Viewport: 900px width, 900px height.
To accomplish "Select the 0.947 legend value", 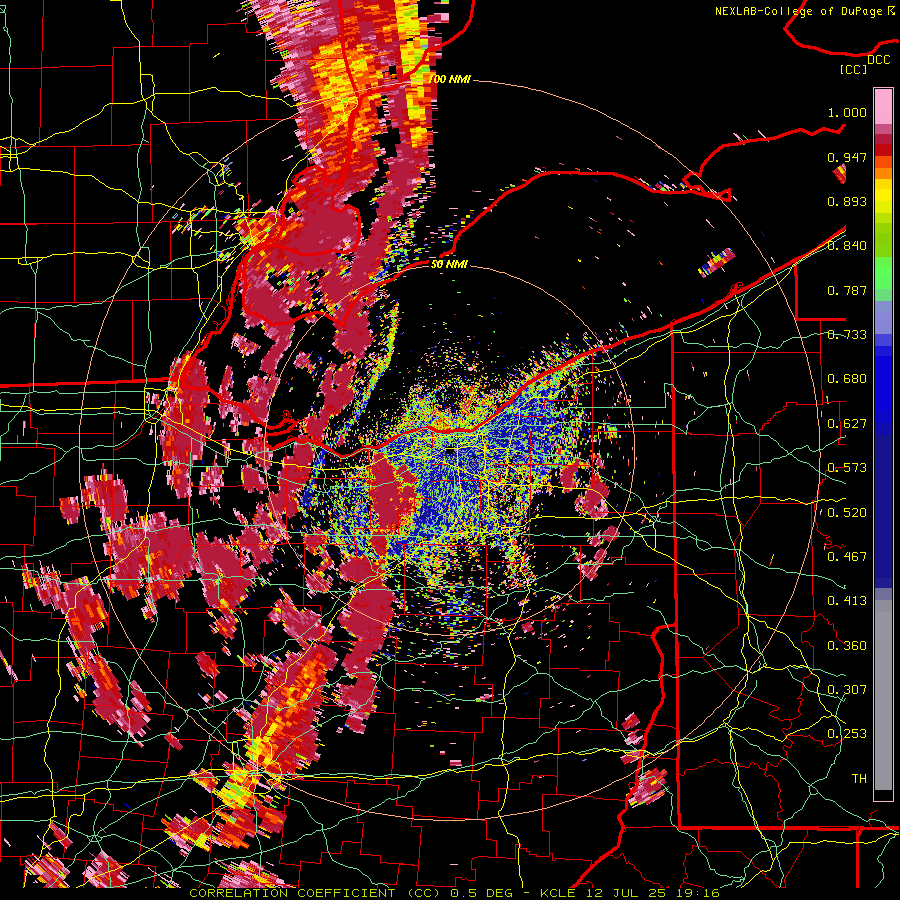I will point(847,157).
